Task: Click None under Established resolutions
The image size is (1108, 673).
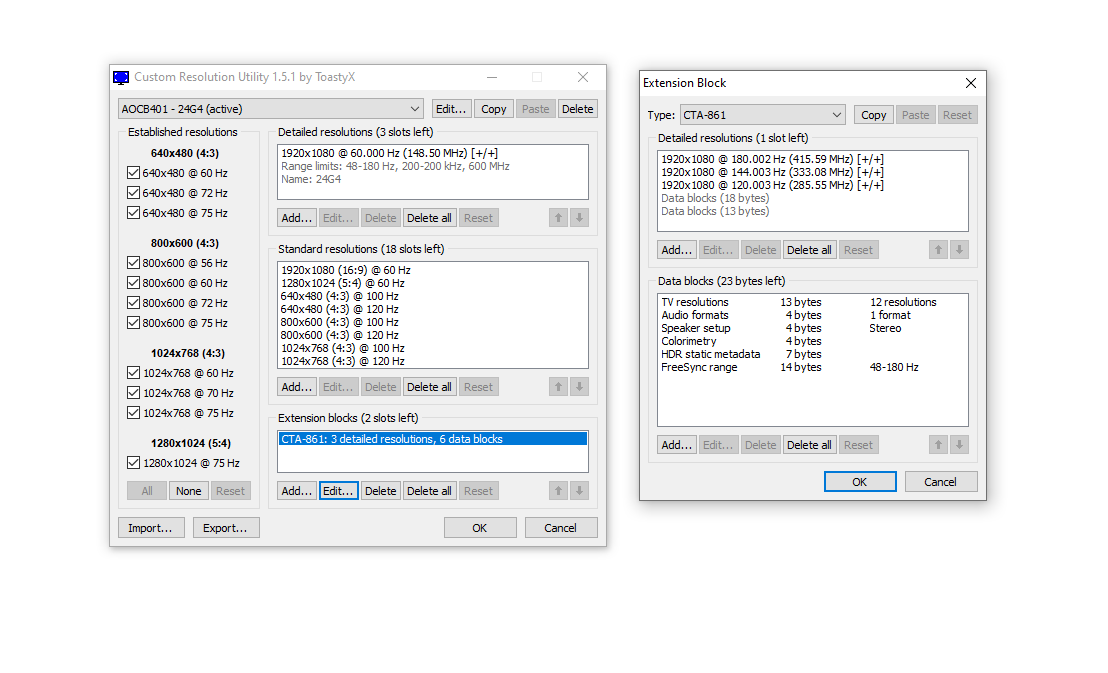Action: 189,491
